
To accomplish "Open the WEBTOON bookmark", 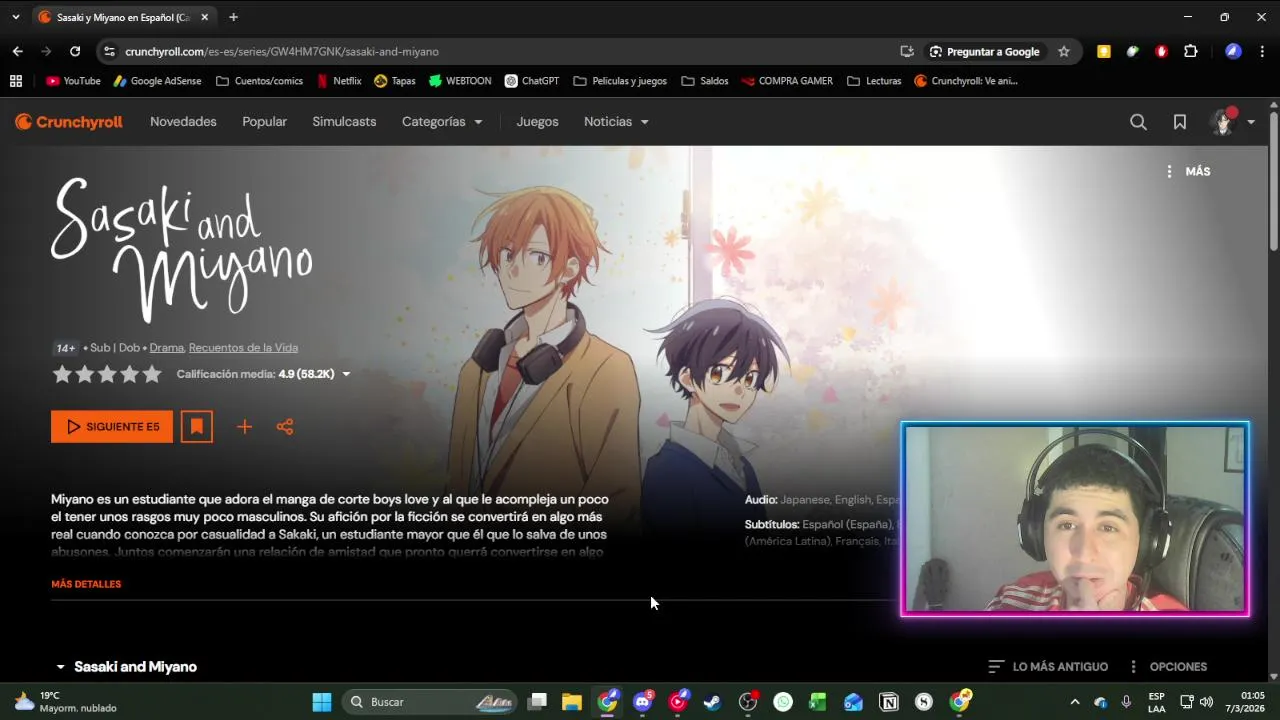I will (x=460, y=81).
